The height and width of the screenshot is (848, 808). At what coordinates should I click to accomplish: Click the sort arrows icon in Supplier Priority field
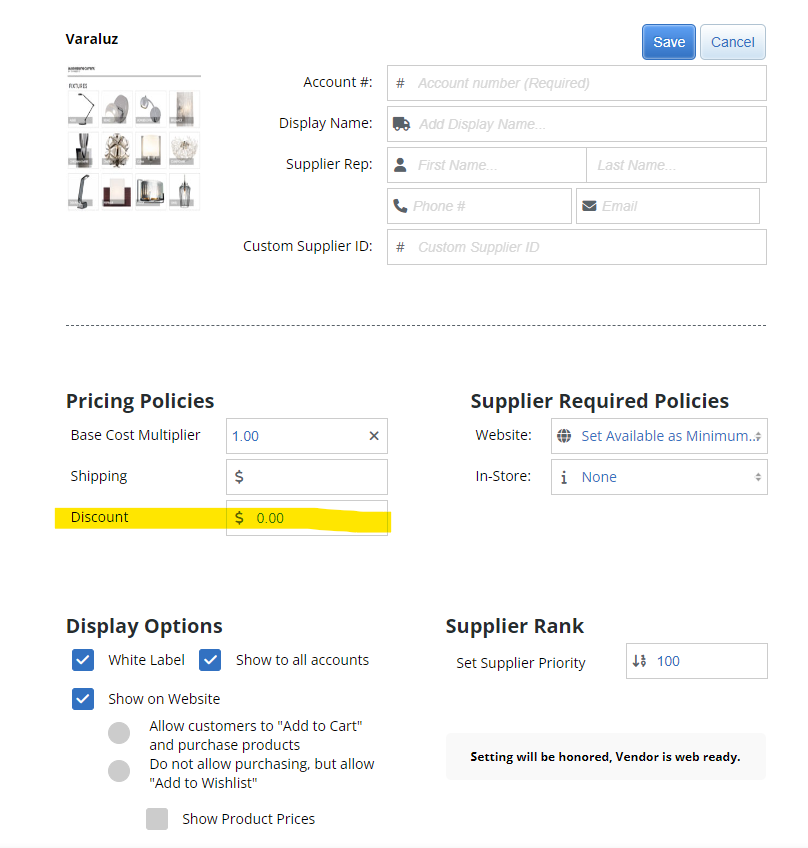pos(639,661)
